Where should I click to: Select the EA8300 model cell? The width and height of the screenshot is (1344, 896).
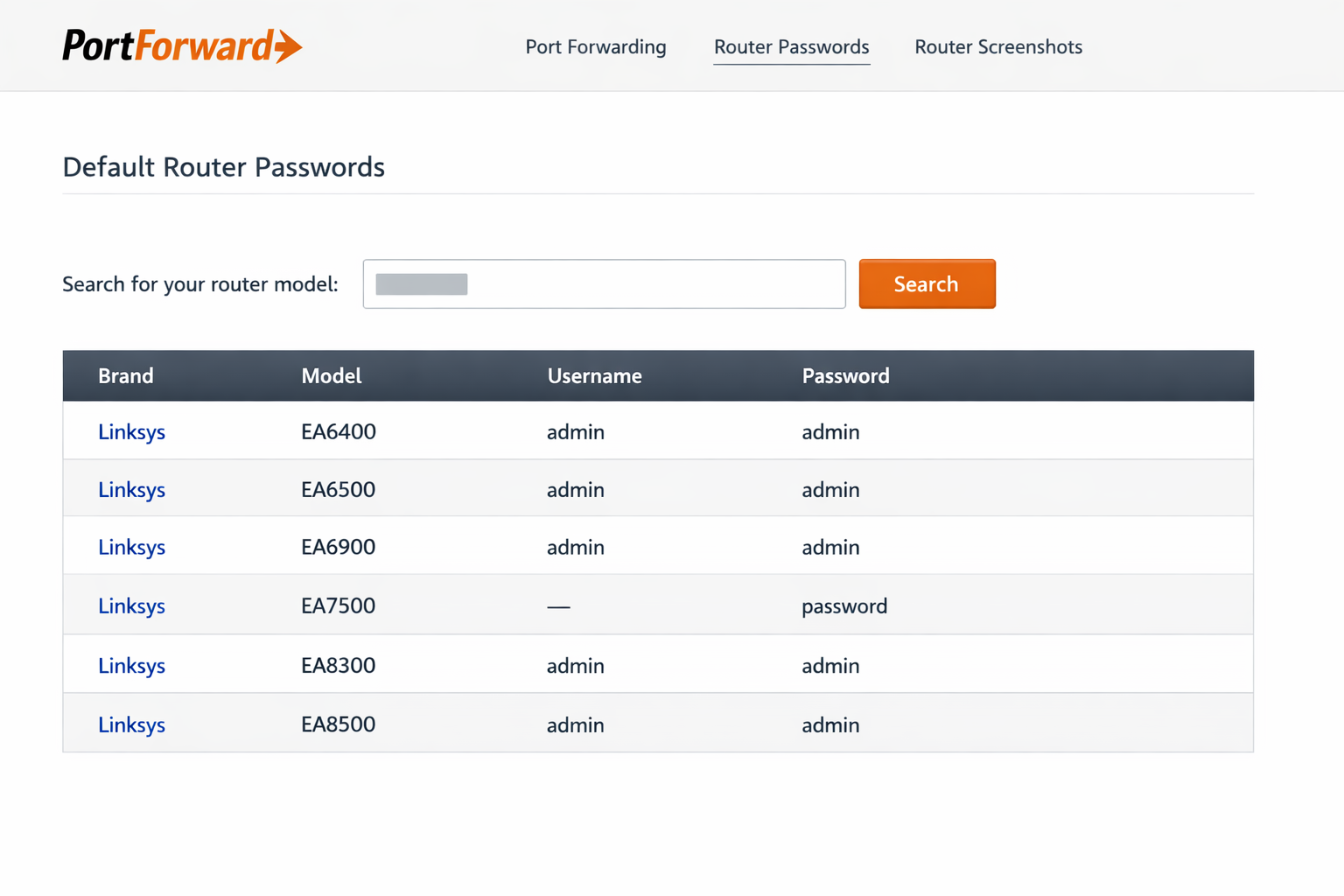click(x=339, y=665)
